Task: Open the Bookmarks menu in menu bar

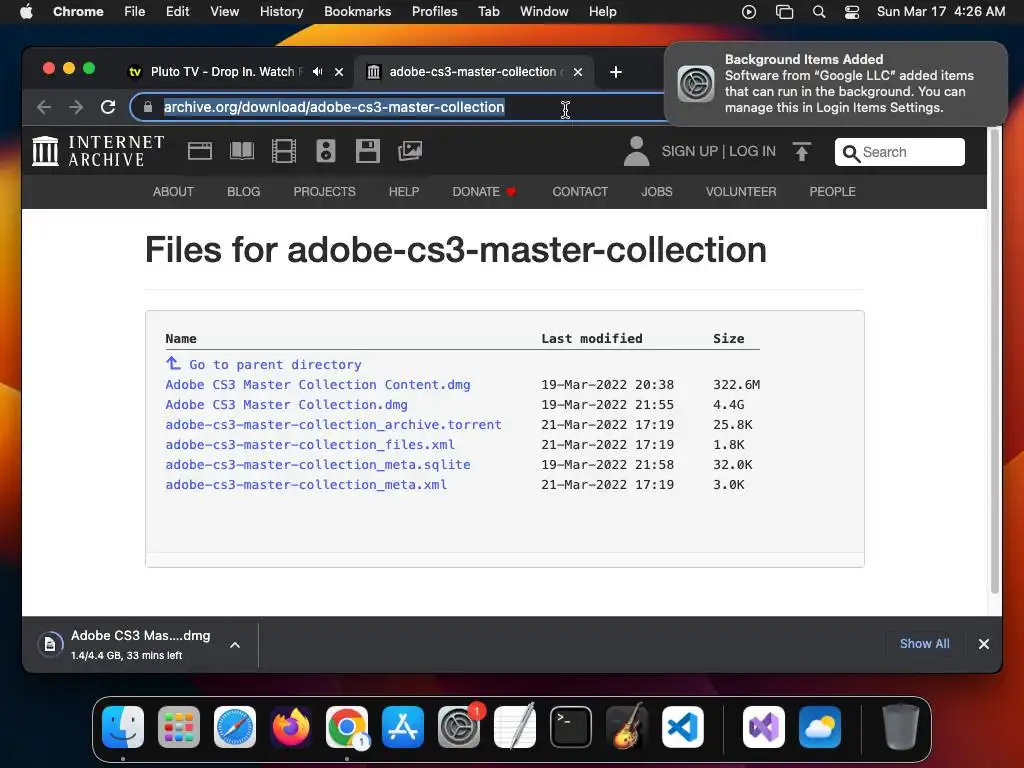Action: pos(357,12)
